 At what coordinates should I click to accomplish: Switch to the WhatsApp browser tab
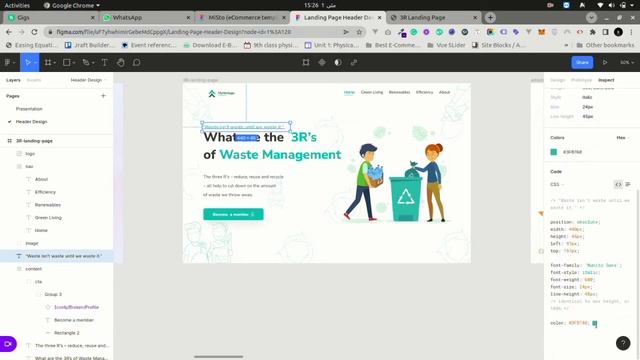point(147,18)
